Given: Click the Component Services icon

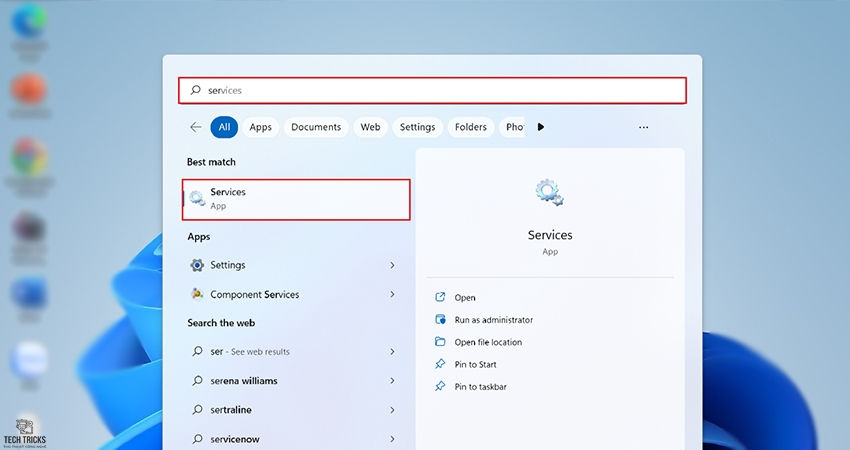Looking at the screenshot, I should (197, 294).
